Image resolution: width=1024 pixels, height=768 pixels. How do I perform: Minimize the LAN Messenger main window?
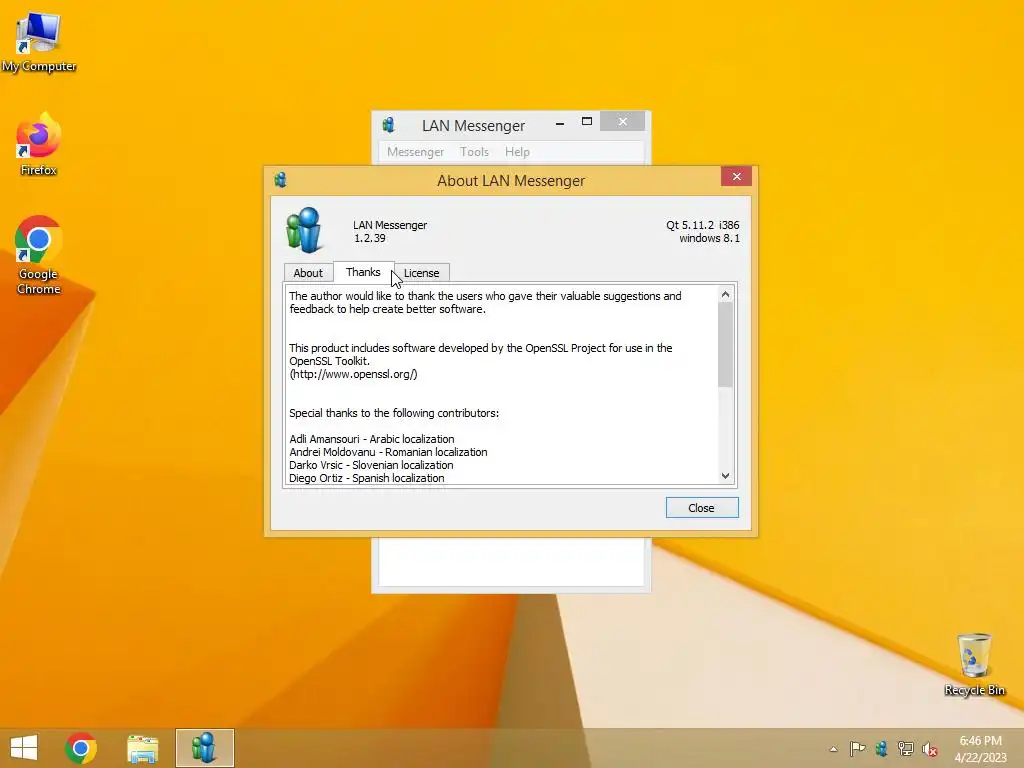point(560,123)
